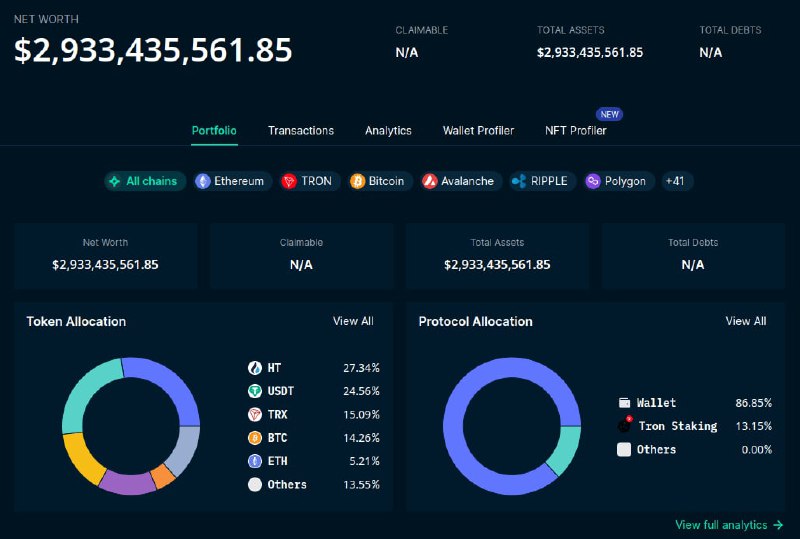Click the Claimable summary card

pos(301,255)
